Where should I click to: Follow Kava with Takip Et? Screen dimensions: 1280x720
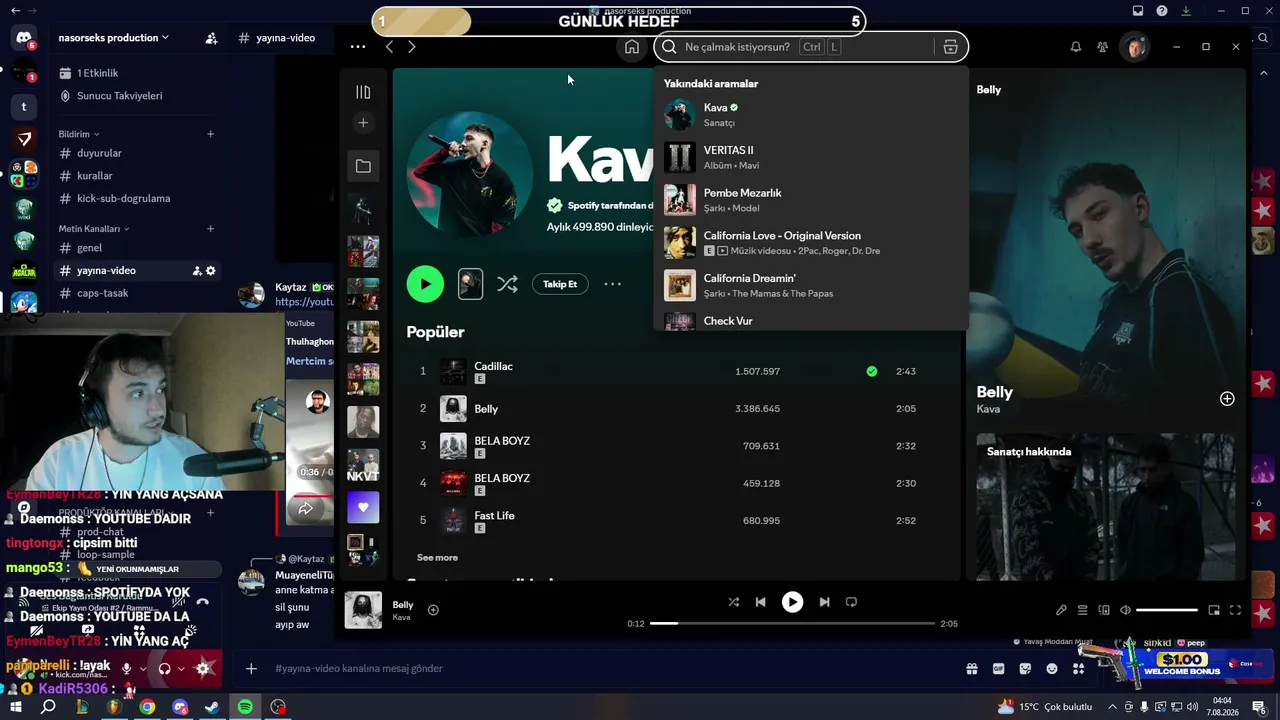pyautogui.click(x=560, y=284)
